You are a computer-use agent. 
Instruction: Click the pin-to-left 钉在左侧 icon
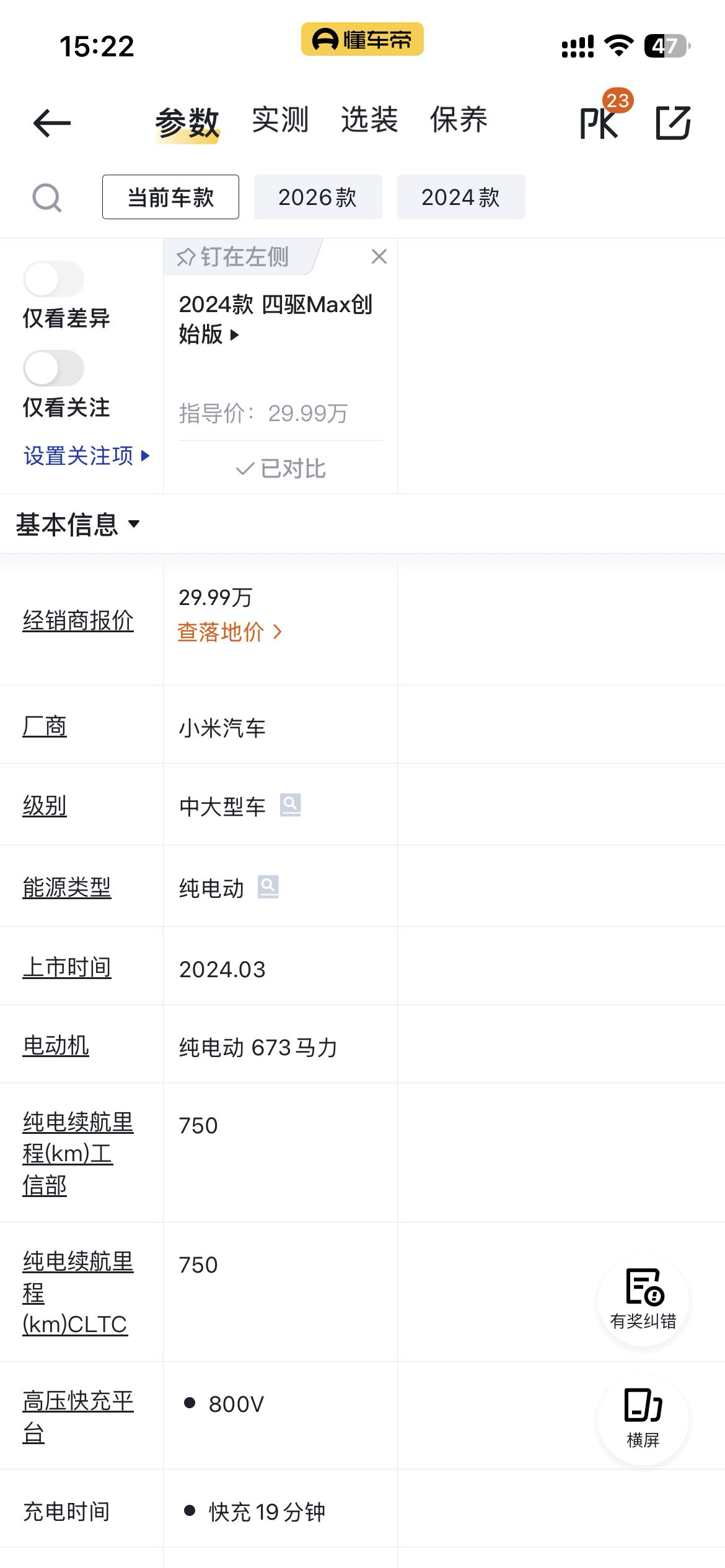(x=186, y=257)
